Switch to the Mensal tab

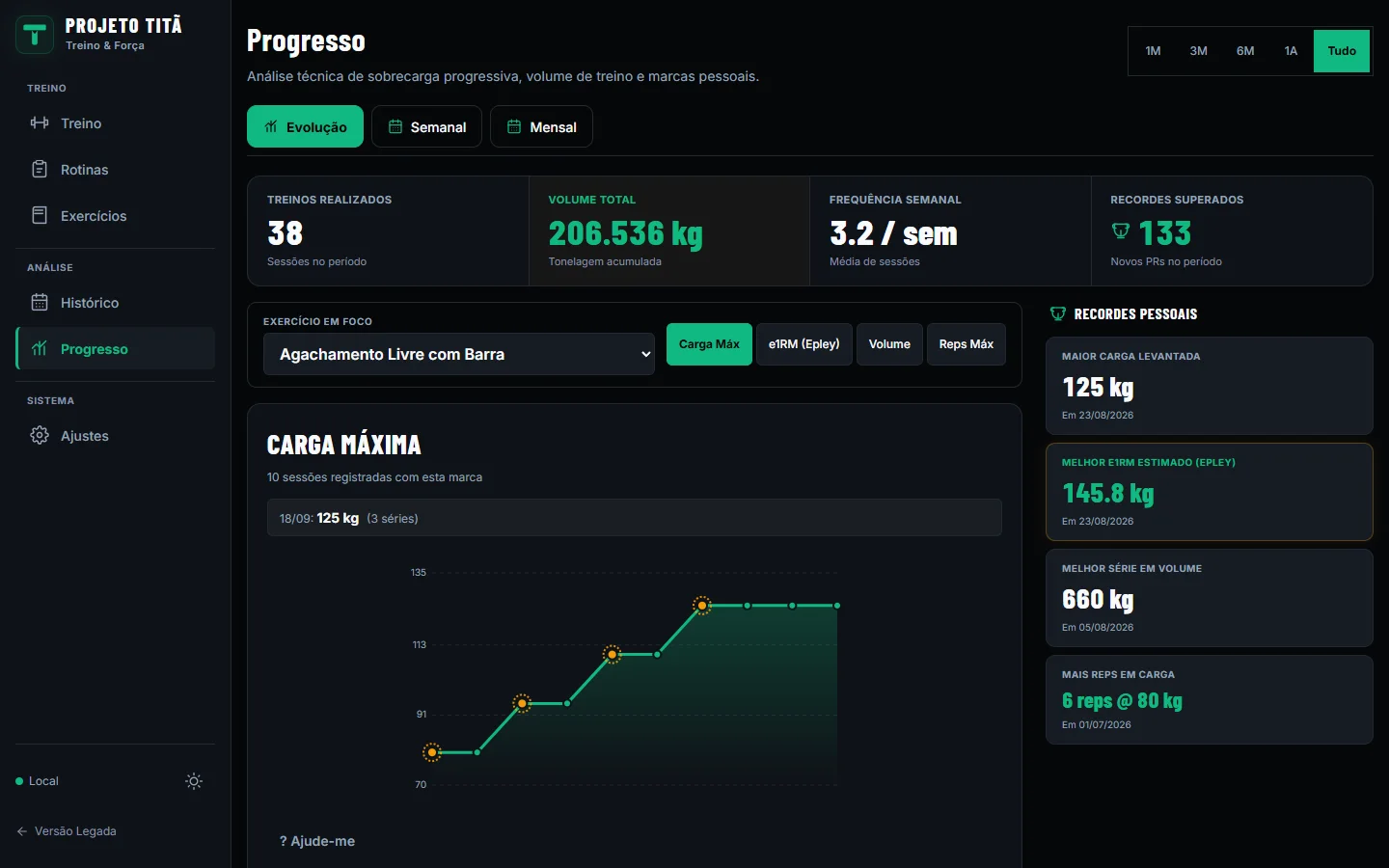(x=541, y=126)
